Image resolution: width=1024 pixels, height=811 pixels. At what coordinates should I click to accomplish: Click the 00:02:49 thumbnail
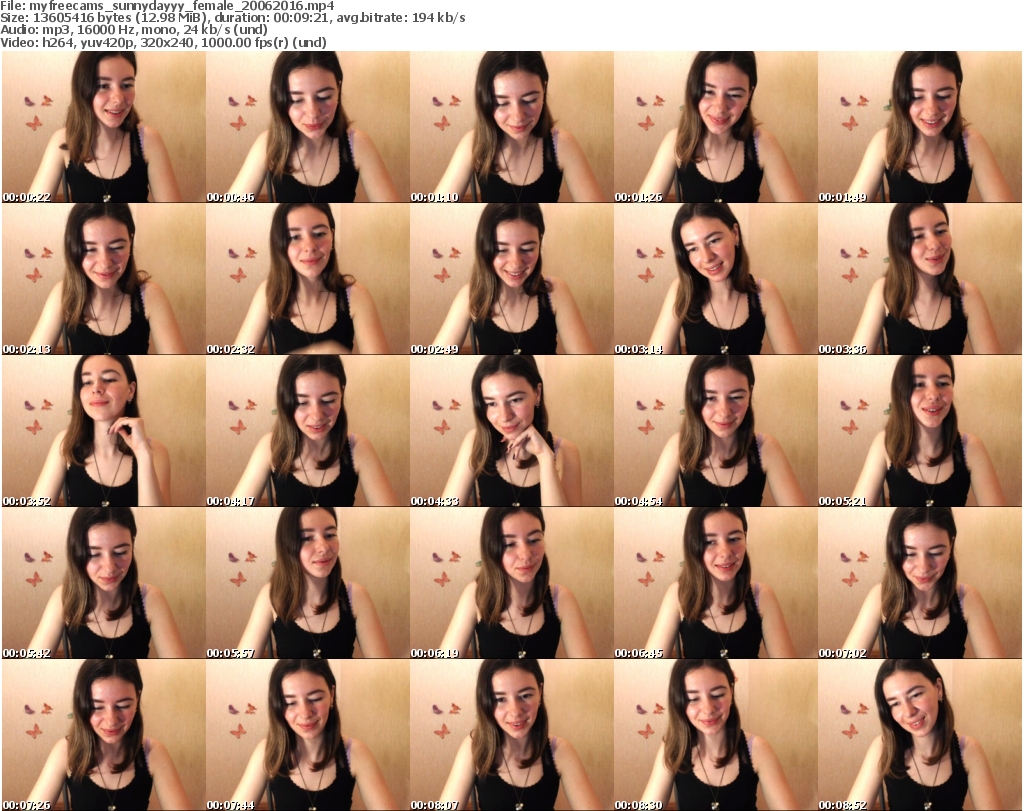511,279
